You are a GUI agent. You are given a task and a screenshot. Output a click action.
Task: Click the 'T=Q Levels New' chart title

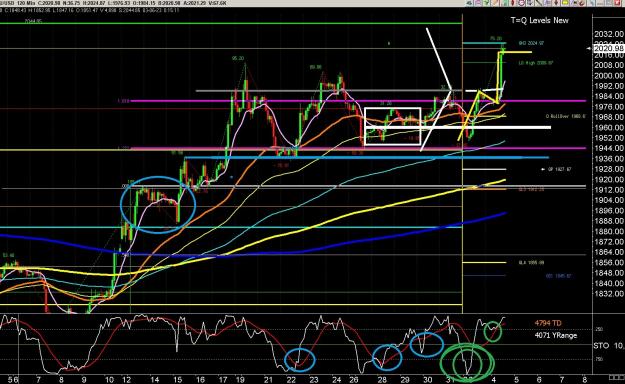click(x=540, y=20)
